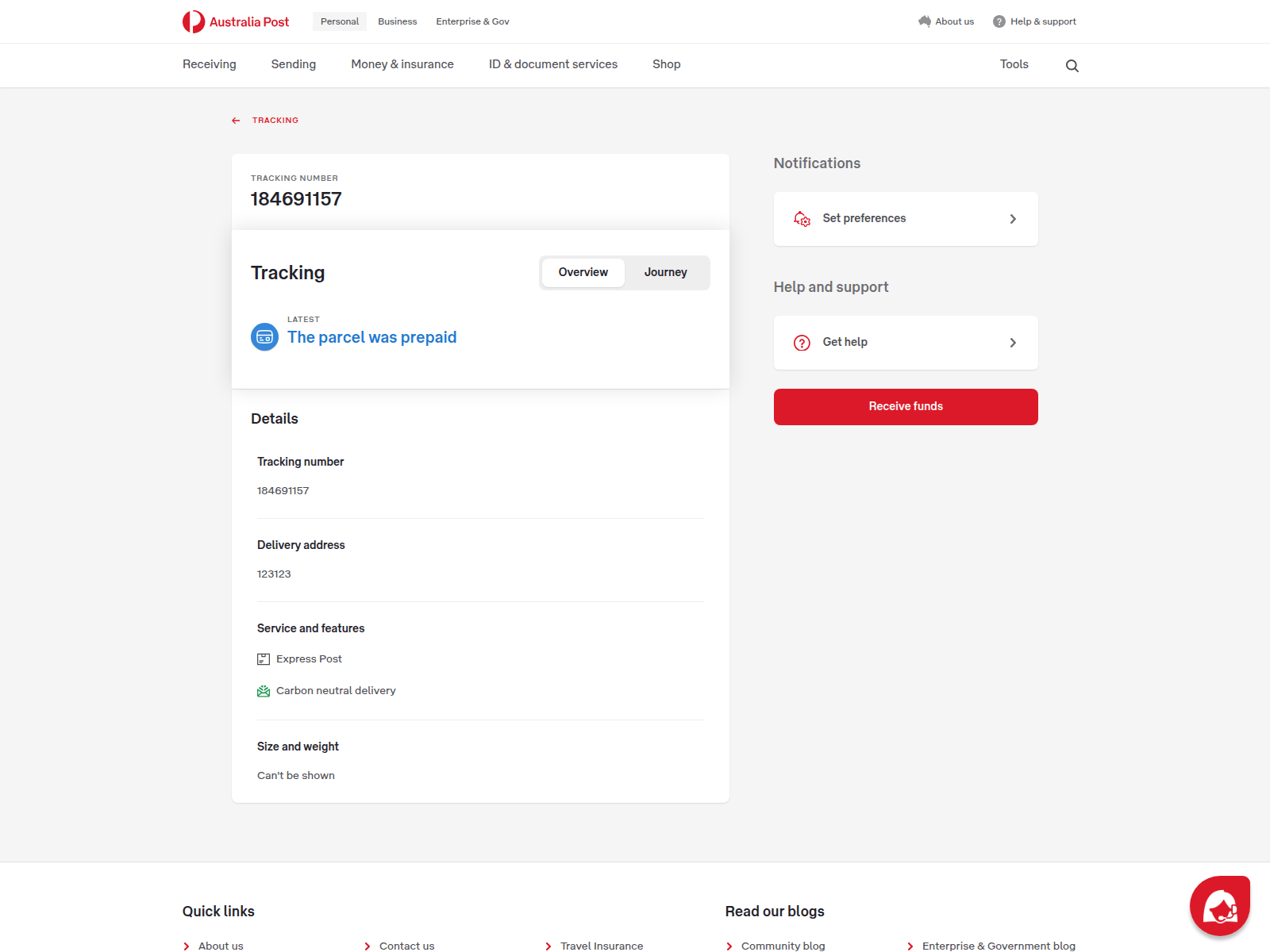Switch to the Journey view
Screen dimensions: 1270x952
point(665,272)
